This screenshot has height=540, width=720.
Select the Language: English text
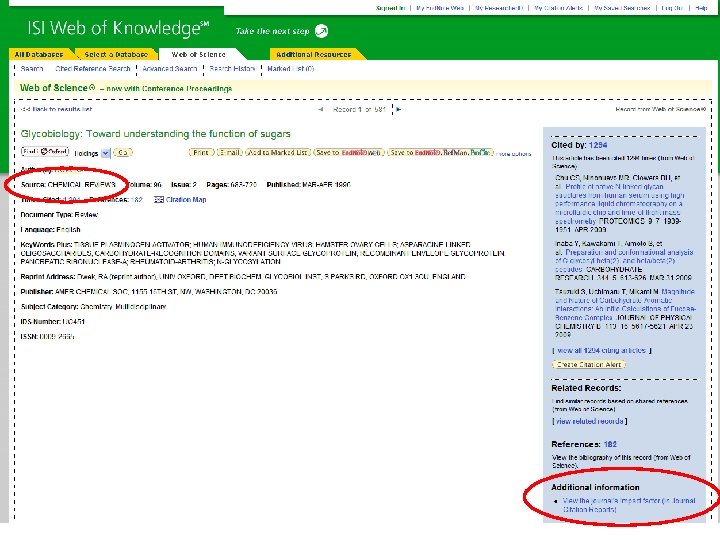[x=51, y=230]
